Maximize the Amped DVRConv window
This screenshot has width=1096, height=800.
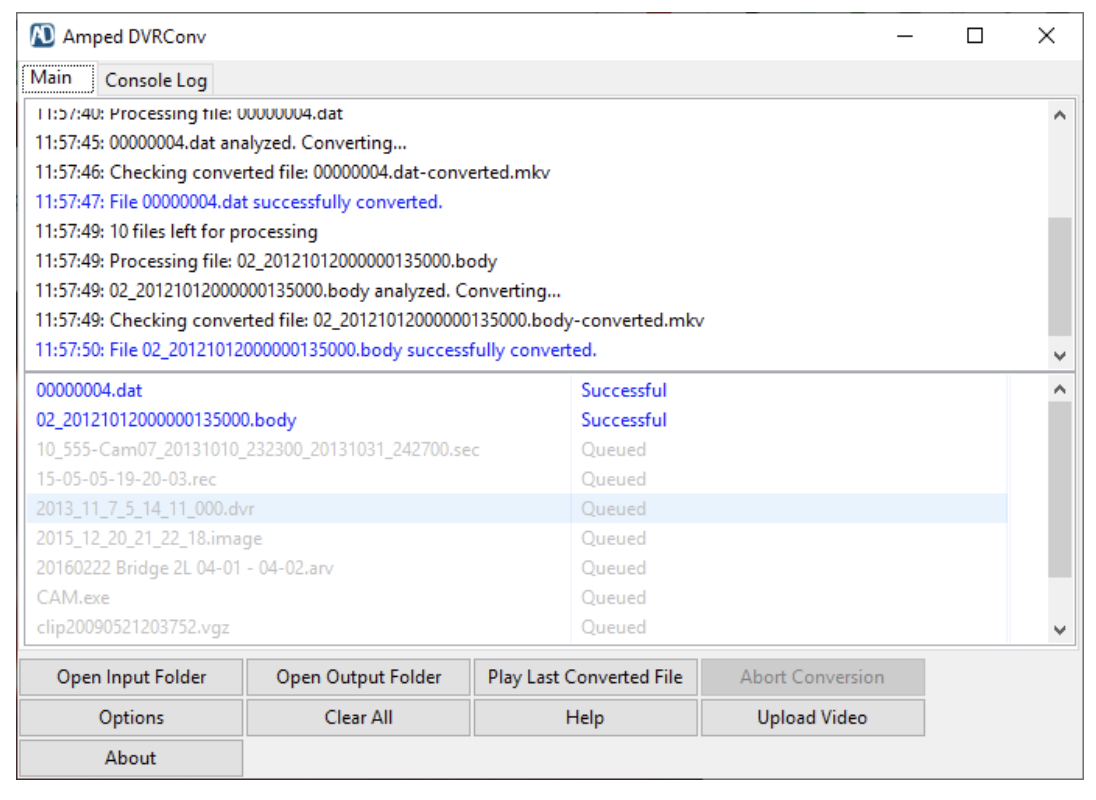click(975, 36)
